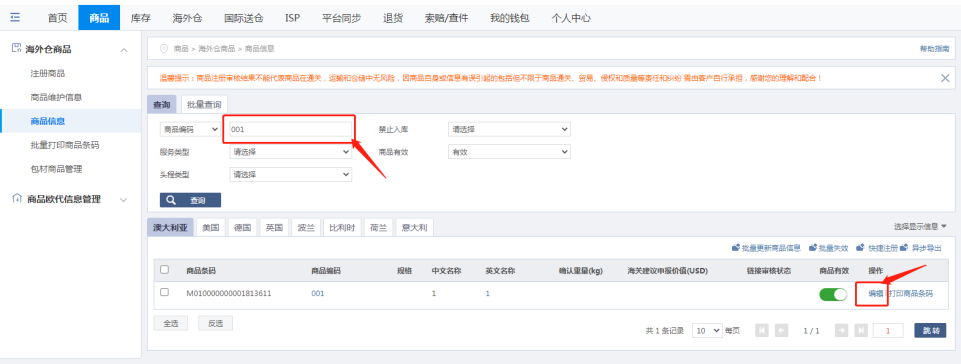Open 包材商品管理 in sidebar

point(56,169)
